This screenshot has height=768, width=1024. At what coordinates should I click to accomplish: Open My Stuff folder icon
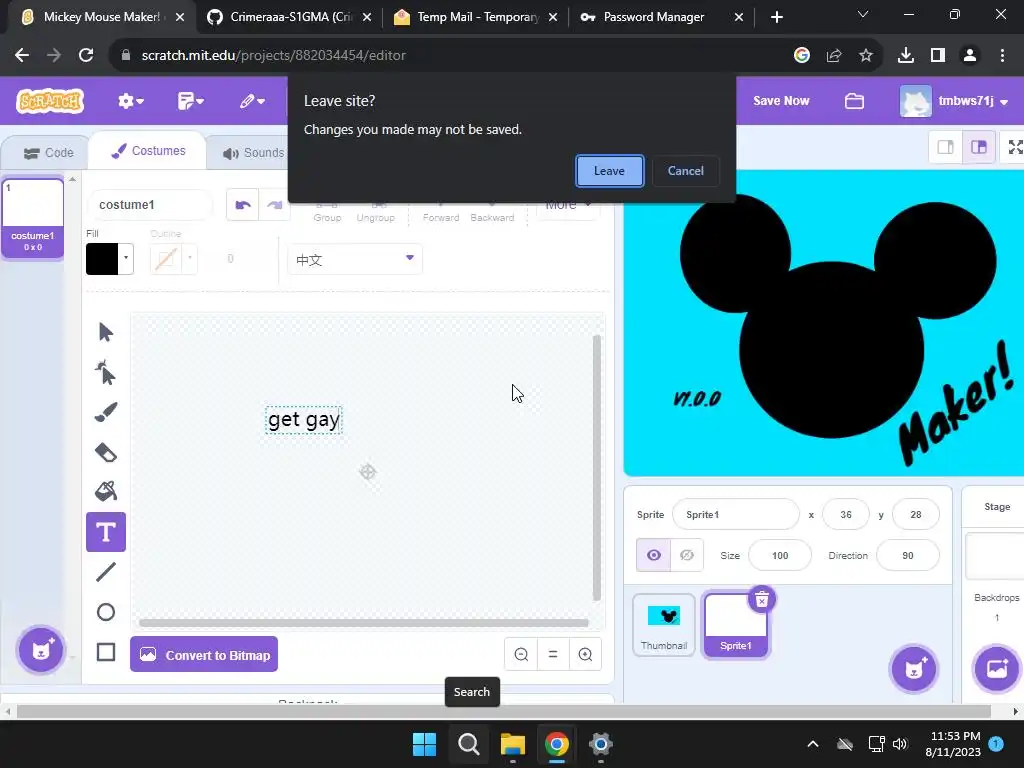(854, 101)
